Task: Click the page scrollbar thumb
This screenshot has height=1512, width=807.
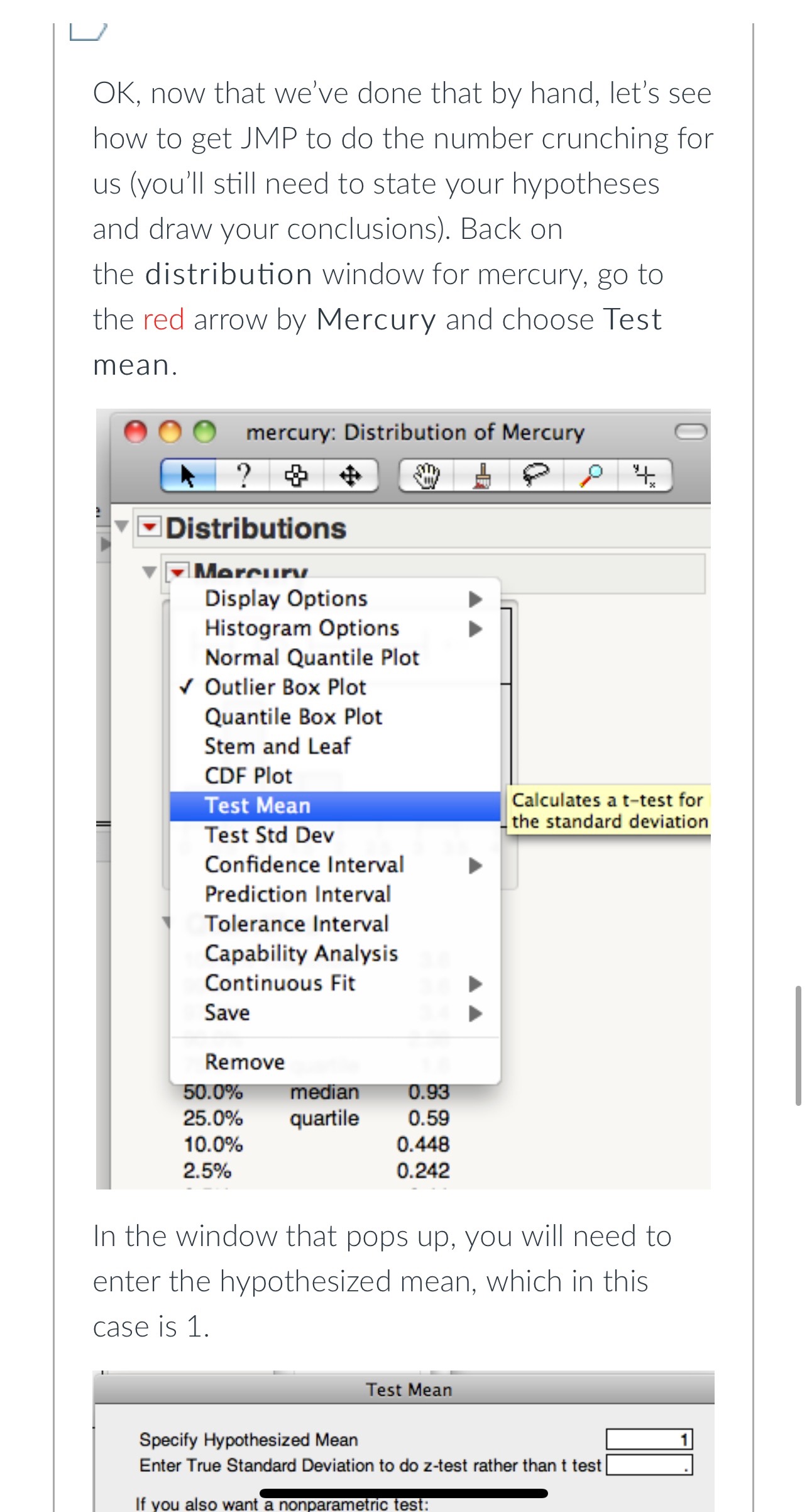Action: [x=799, y=1046]
